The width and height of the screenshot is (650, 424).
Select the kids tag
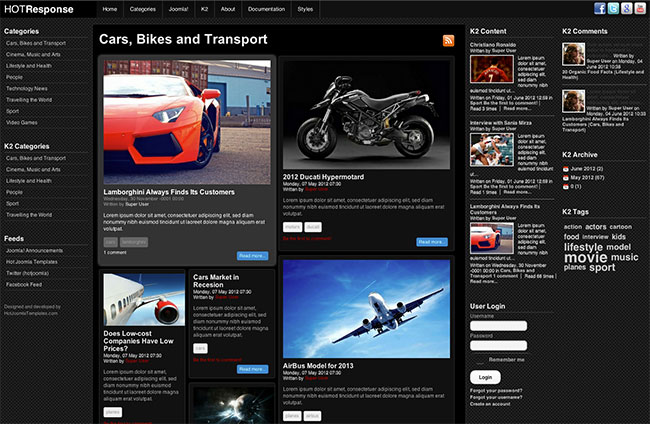[x=619, y=237]
